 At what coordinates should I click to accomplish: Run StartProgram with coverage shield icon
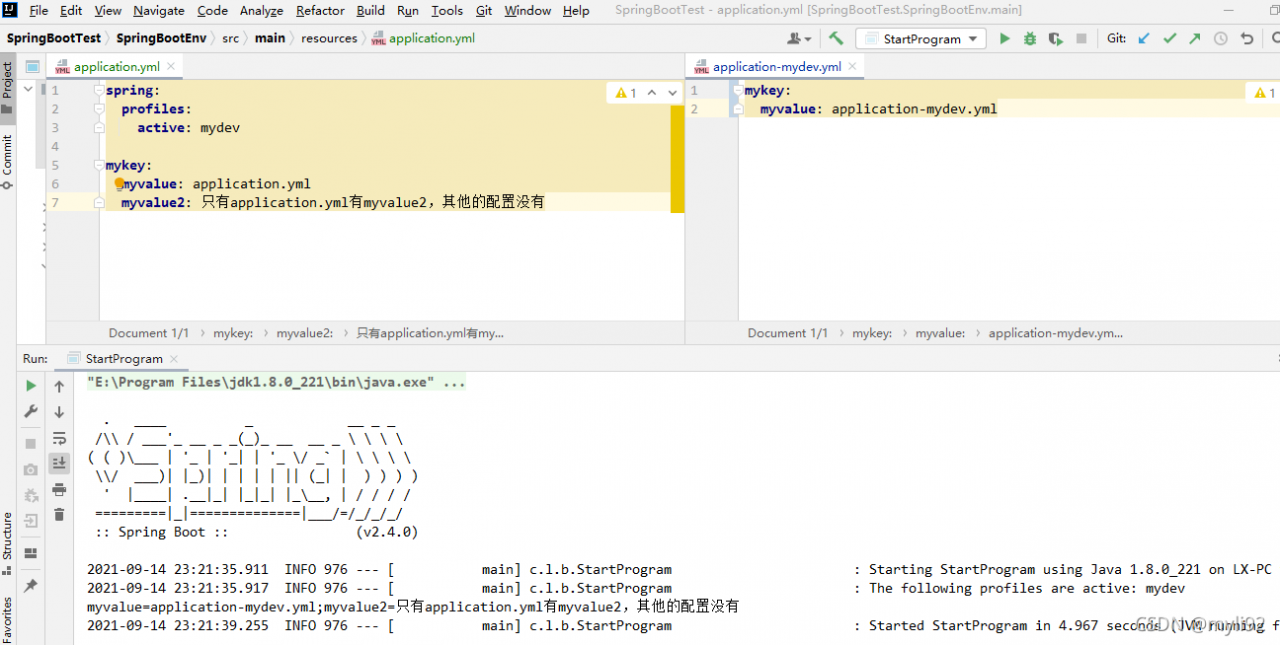[1055, 38]
